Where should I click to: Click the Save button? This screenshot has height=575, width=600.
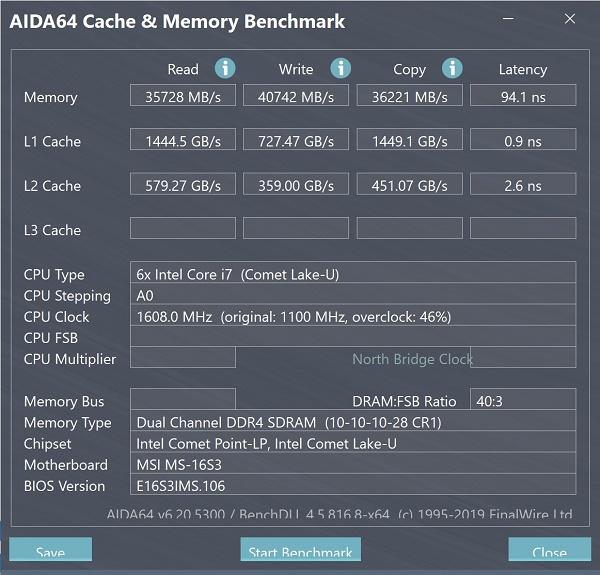[51, 549]
